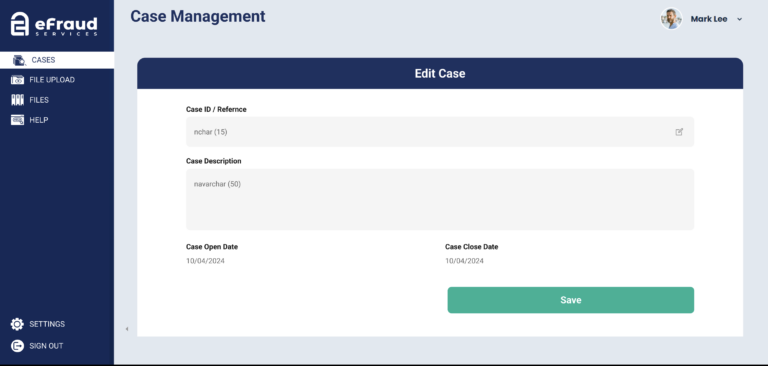The width and height of the screenshot is (768, 366).
Task: Click the Help icon in sidebar
Action: [17, 120]
